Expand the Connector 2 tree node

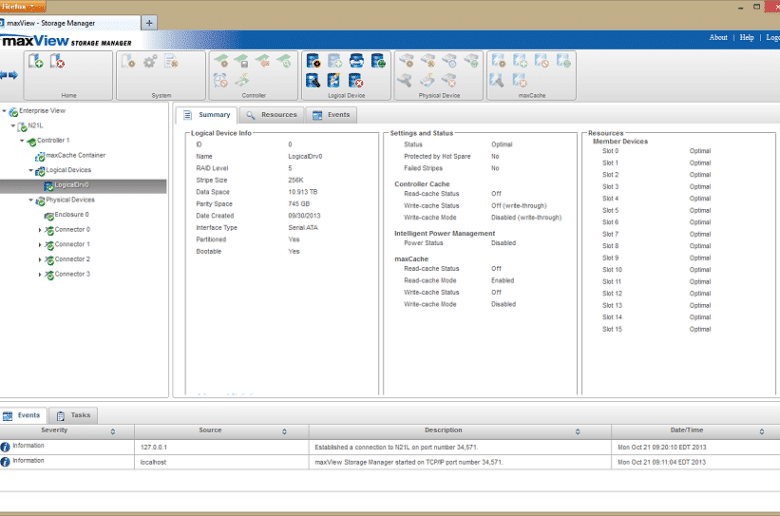(40, 260)
